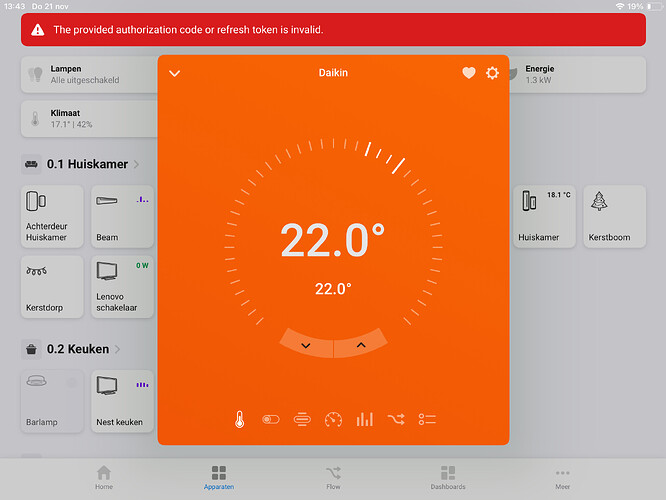Click the battery 19% indicator in the status bar
Viewport: 666px width, 500px height.
click(646, 6)
